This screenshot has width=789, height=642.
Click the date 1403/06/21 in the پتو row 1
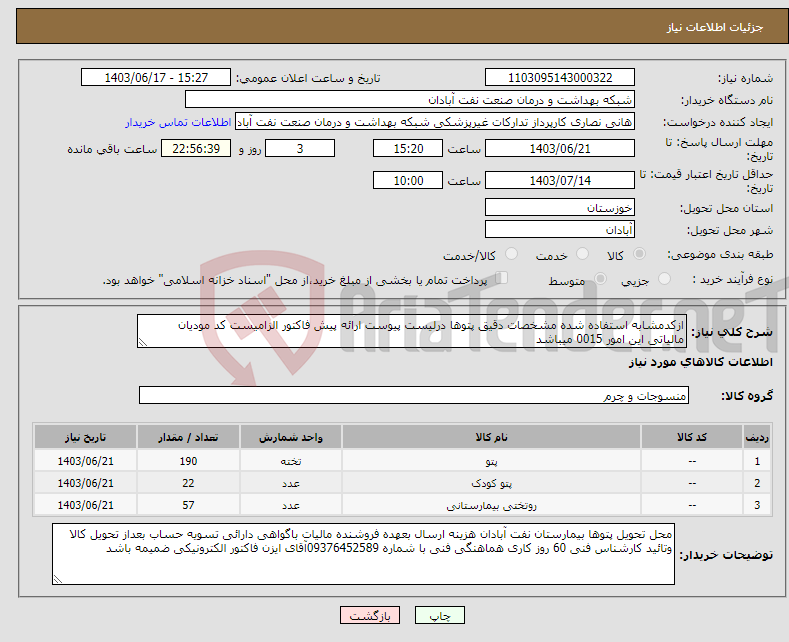(x=86, y=461)
